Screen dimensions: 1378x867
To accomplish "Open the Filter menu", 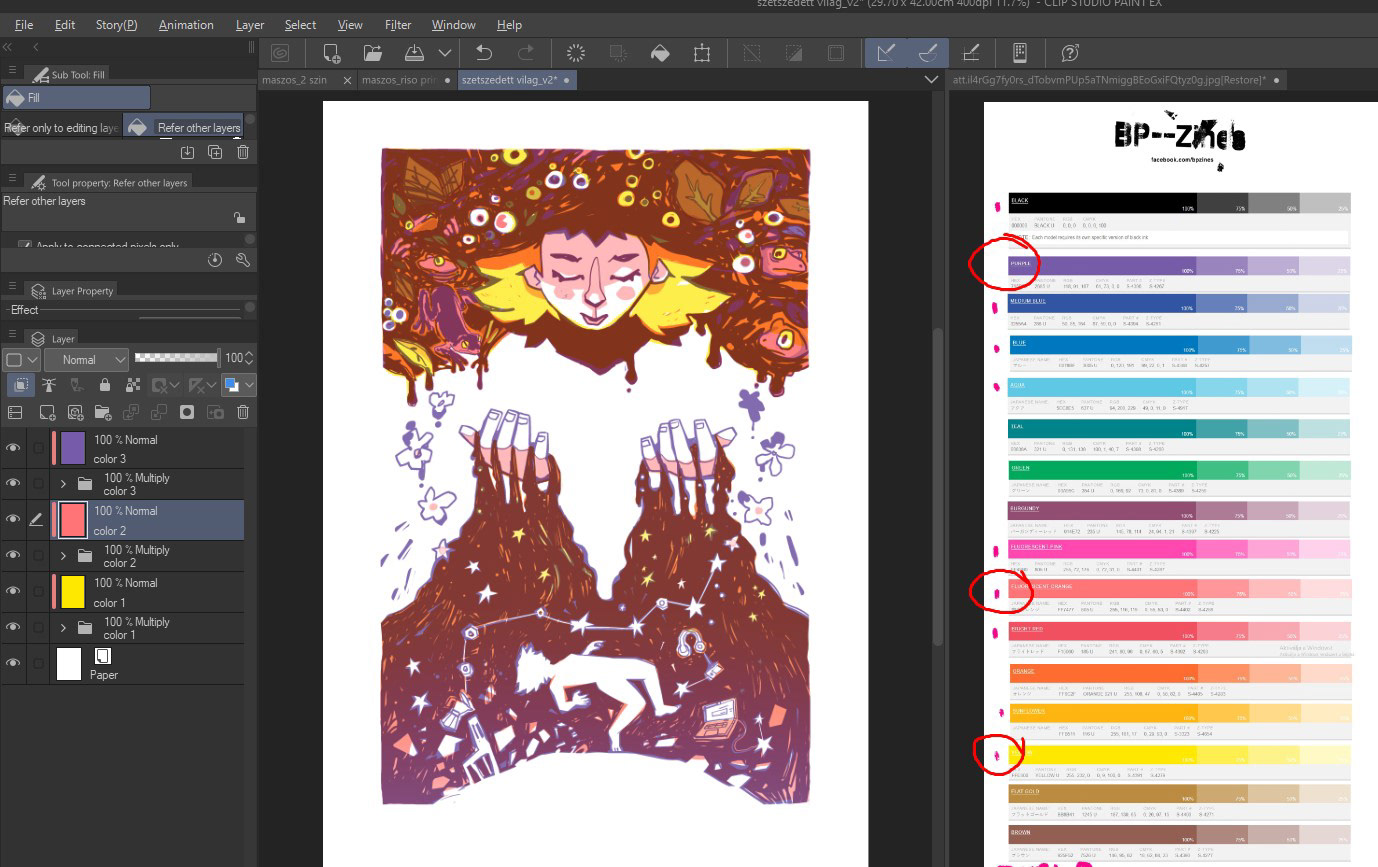I will [398, 24].
